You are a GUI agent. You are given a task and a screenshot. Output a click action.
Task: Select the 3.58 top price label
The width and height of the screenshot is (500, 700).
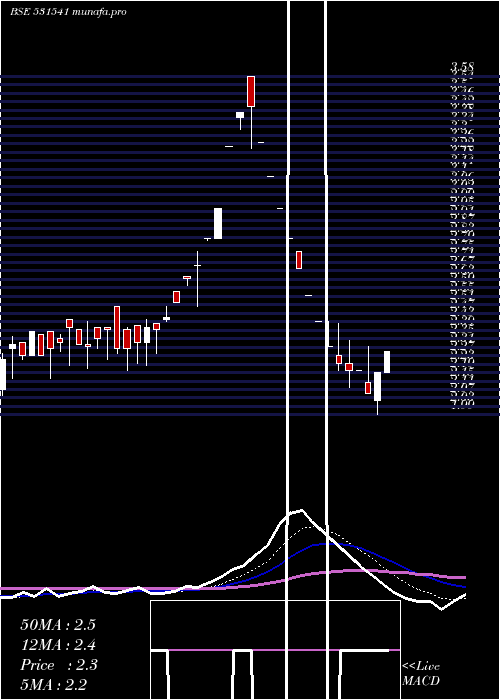(462, 67)
